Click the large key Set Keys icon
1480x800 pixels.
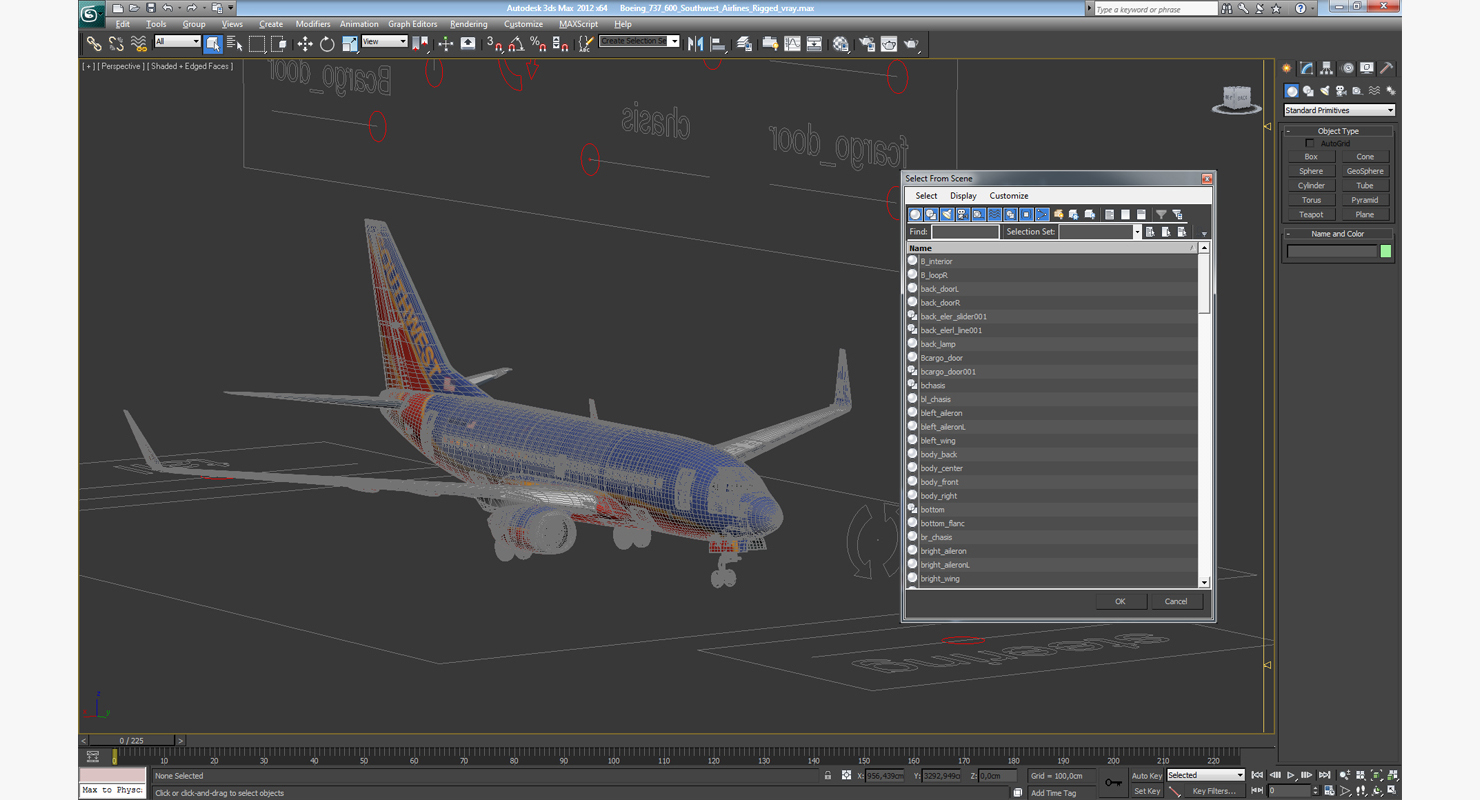[x=1113, y=782]
